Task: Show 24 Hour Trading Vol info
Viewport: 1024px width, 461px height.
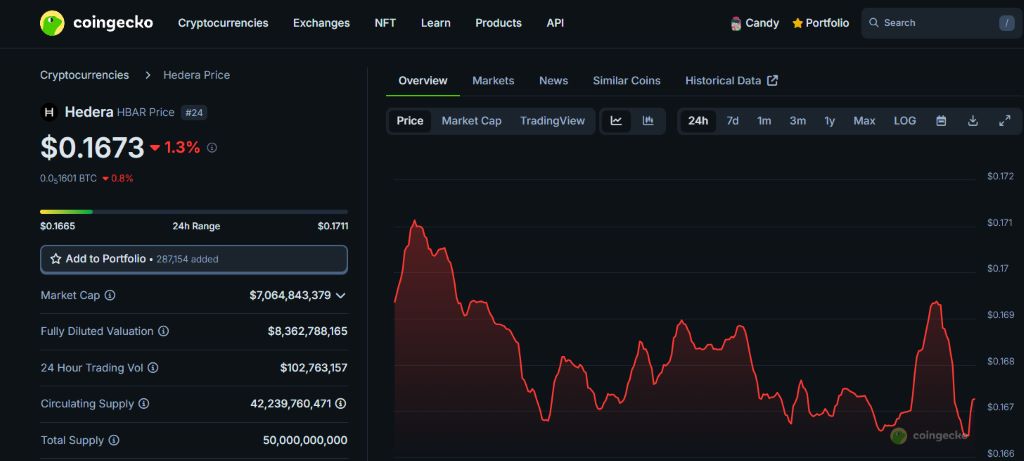Action: click(153, 368)
